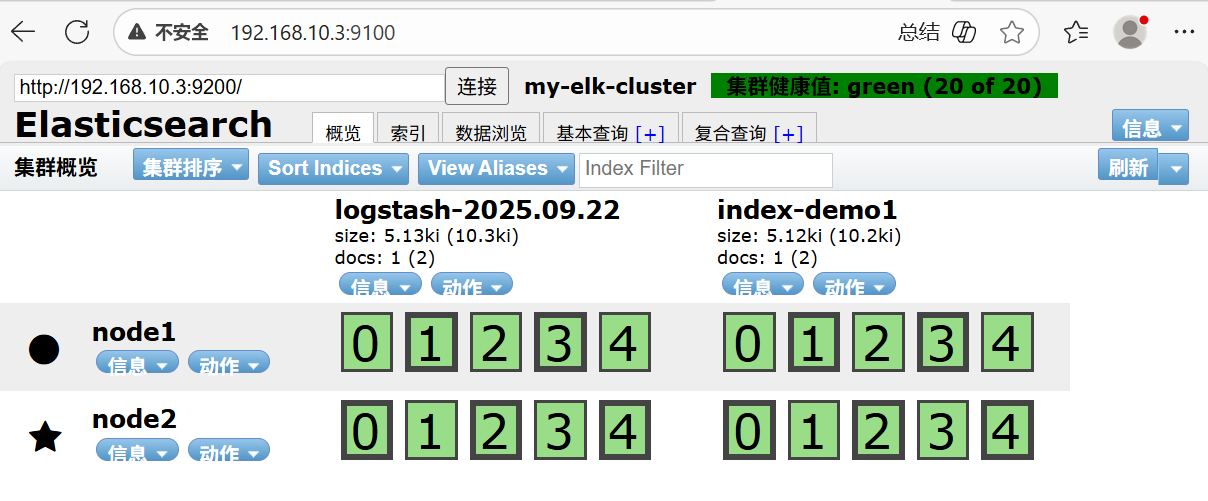Open the View Aliases dropdown
This screenshot has width=1208, height=501.
(496, 168)
